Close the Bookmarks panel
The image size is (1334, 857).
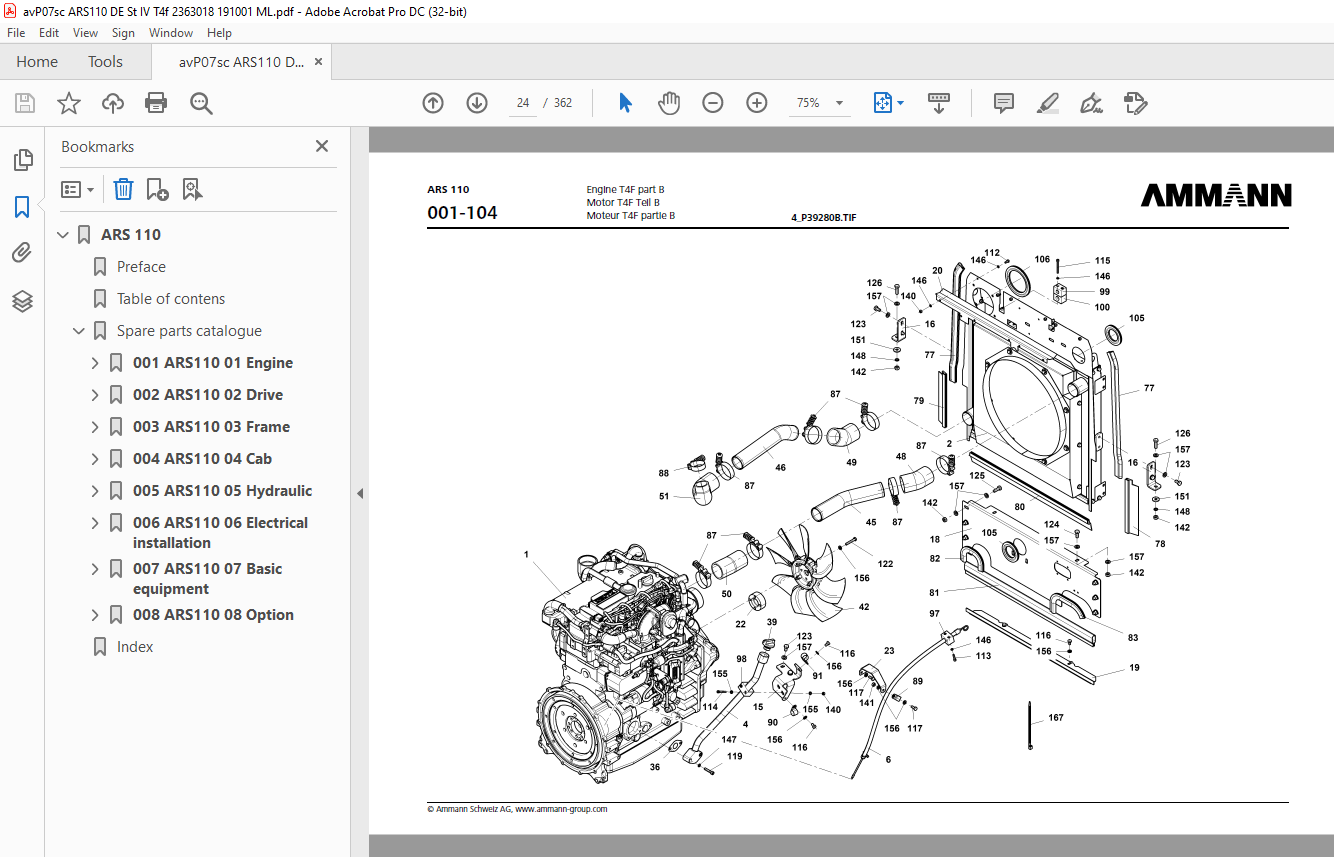click(x=322, y=146)
